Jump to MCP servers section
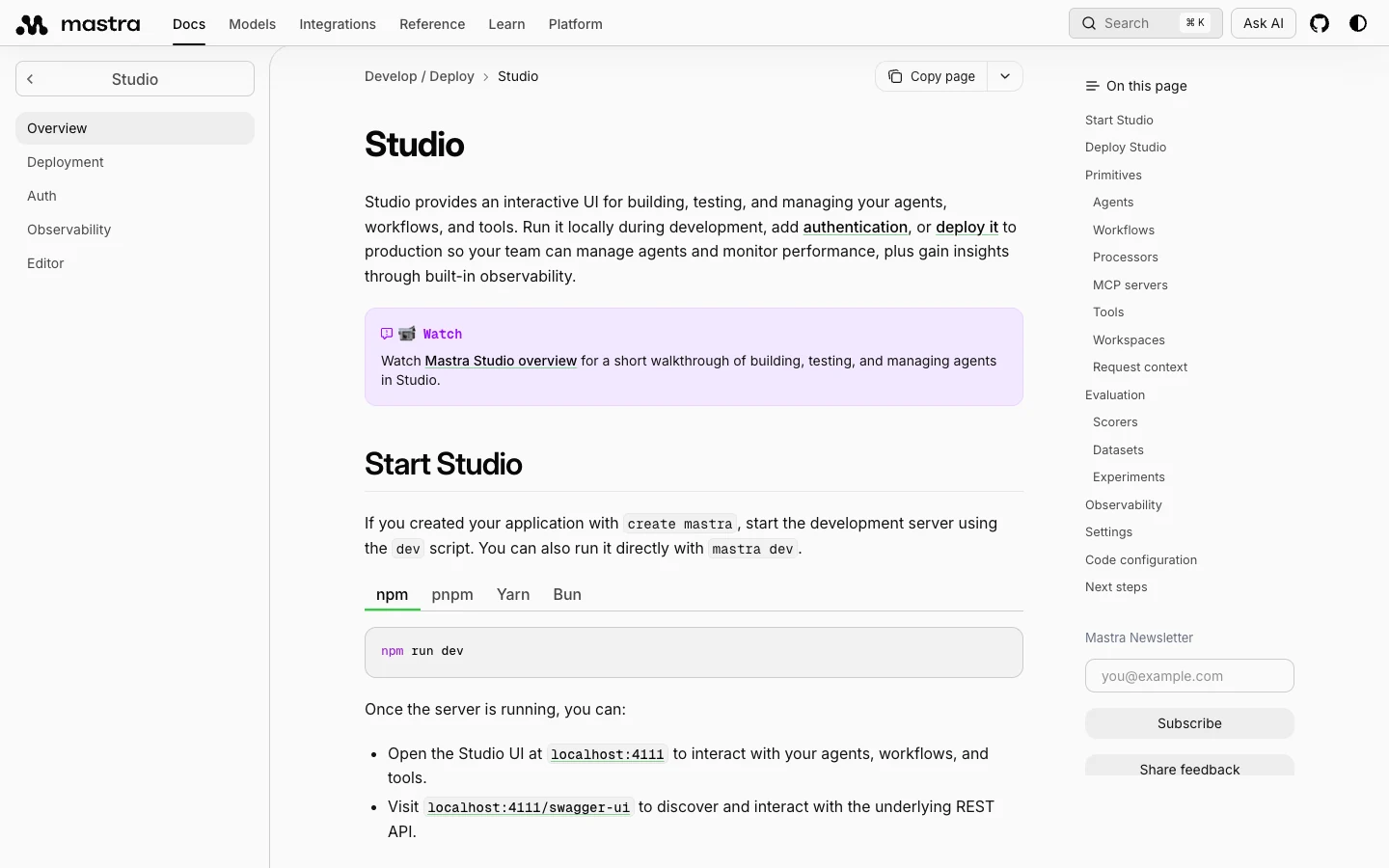1389x868 pixels. coord(1130,285)
